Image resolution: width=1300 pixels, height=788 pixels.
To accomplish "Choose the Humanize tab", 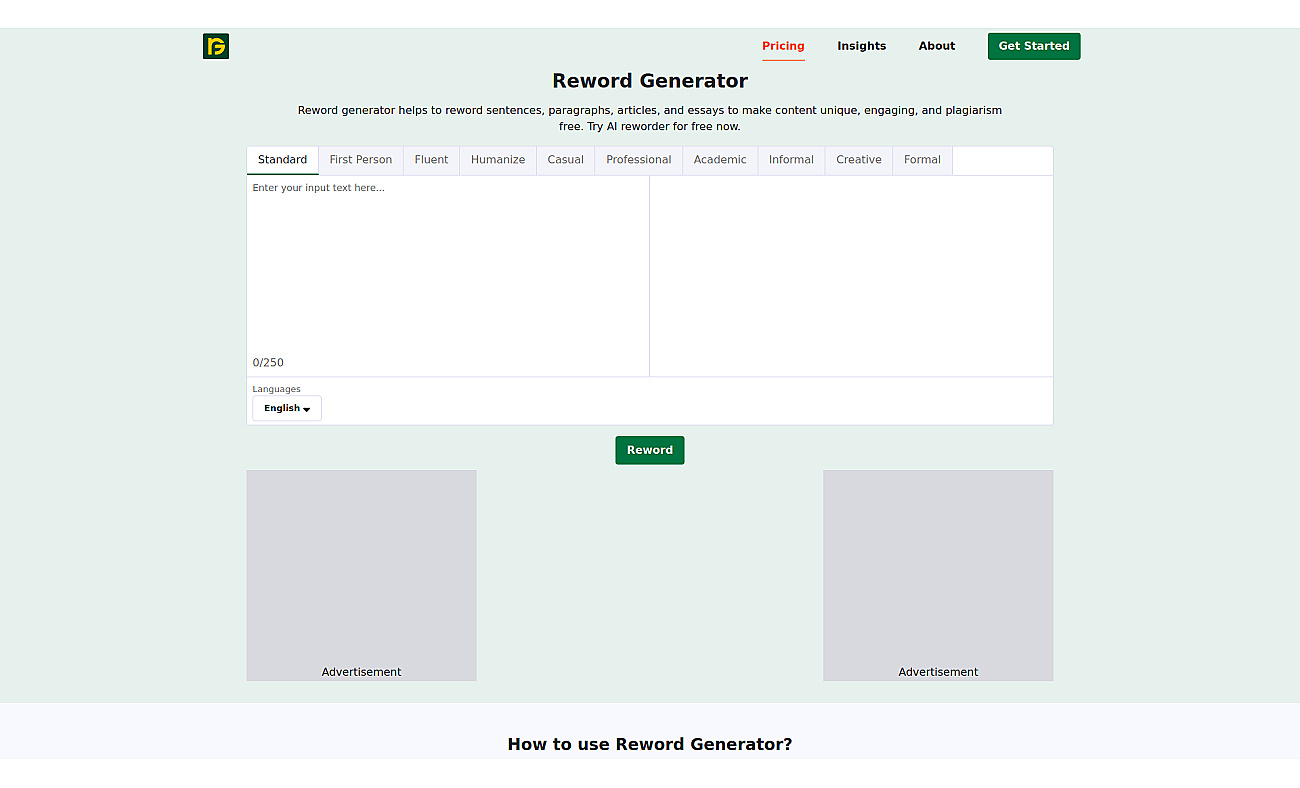I will click(498, 160).
